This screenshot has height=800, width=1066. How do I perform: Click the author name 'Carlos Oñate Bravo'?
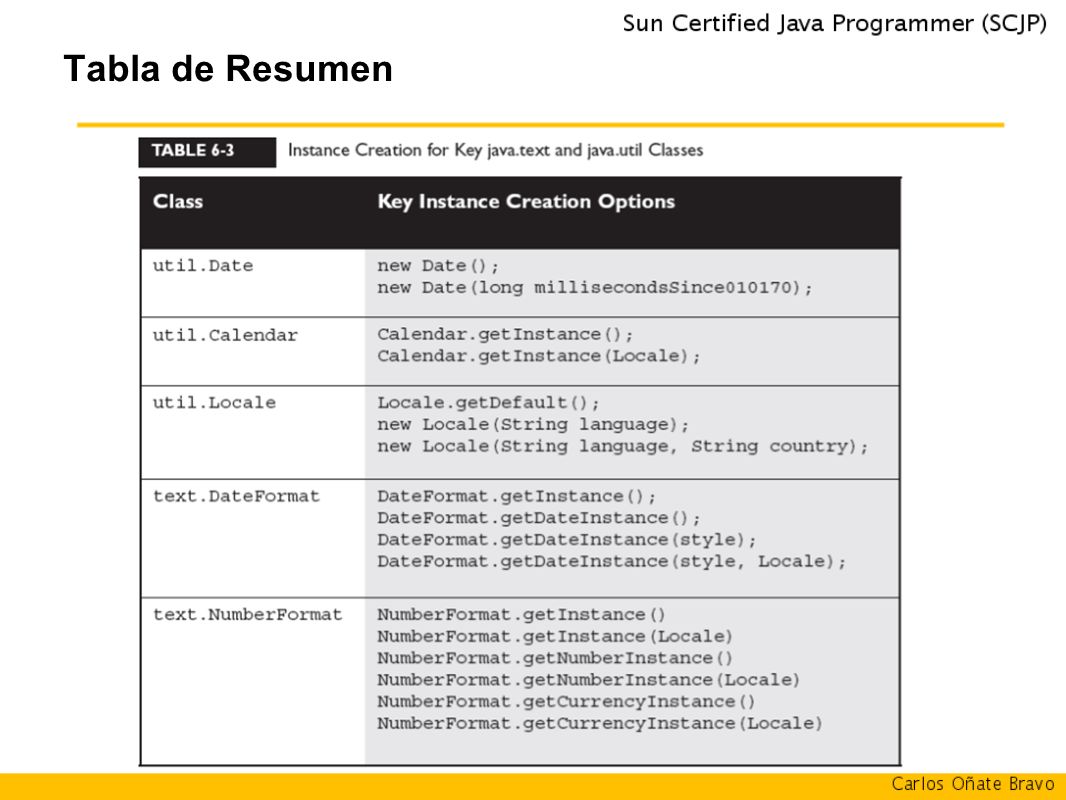[973, 784]
